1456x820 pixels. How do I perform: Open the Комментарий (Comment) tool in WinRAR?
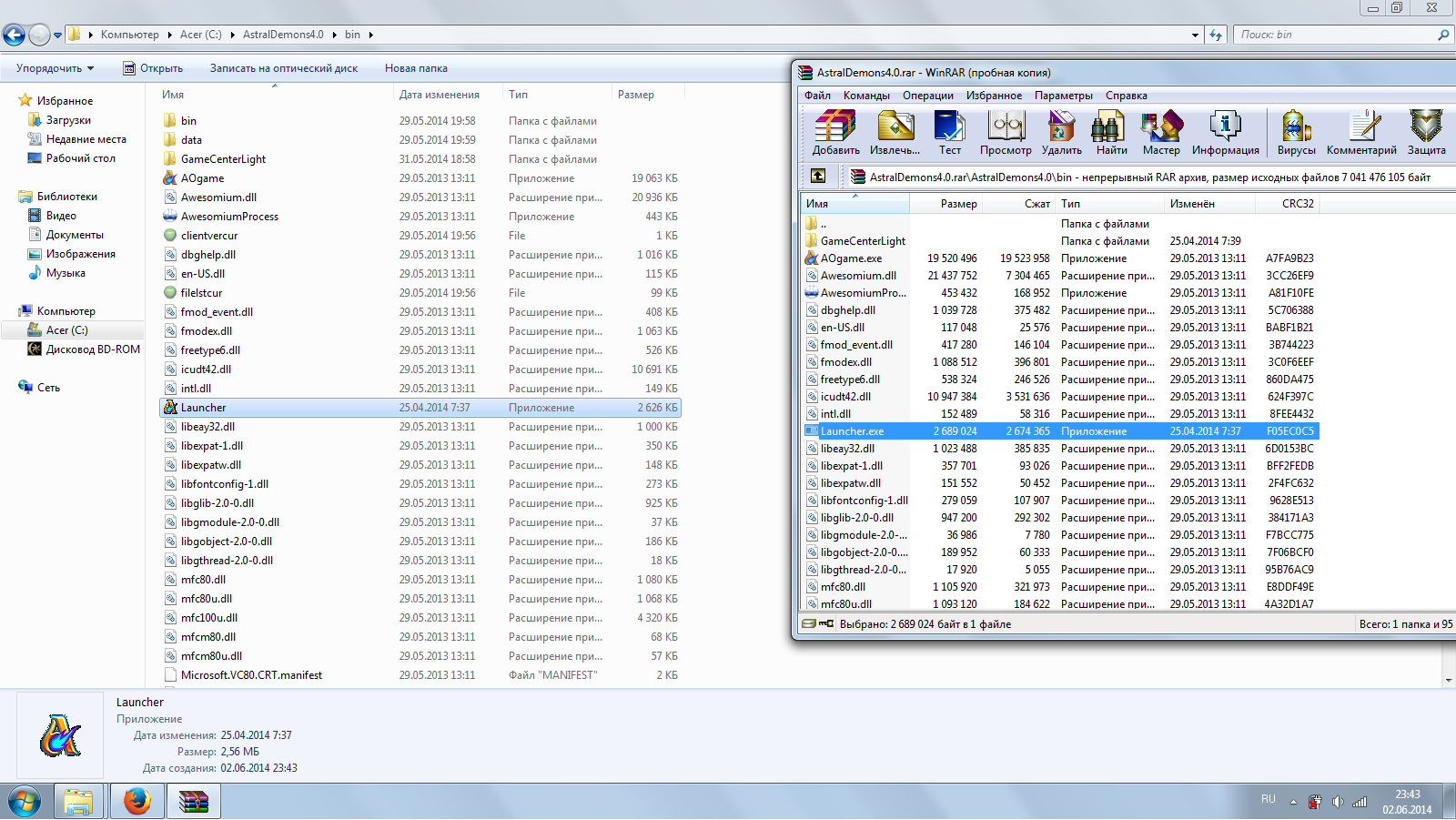tap(1361, 133)
